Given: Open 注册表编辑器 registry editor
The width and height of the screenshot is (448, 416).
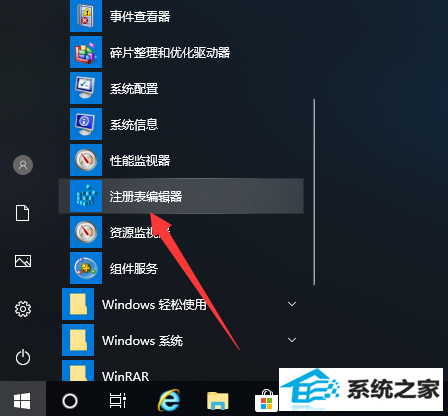Looking at the screenshot, I should click(x=181, y=196).
